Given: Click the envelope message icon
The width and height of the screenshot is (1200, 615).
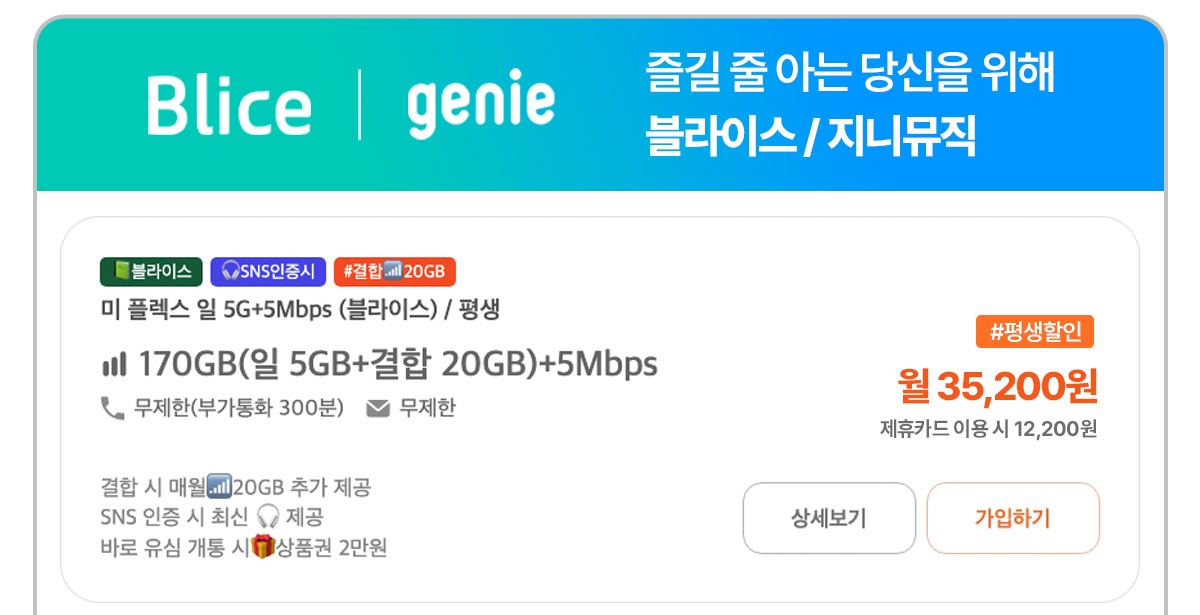Looking at the screenshot, I should point(378,409).
